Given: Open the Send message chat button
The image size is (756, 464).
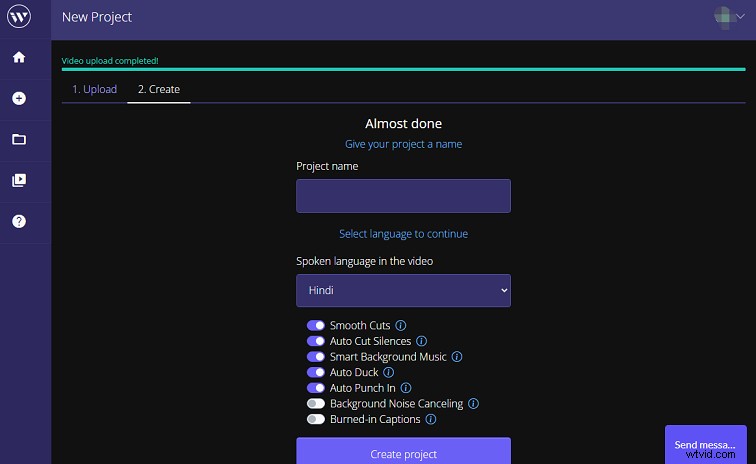Looking at the screenshot, I should click(705, 445).
